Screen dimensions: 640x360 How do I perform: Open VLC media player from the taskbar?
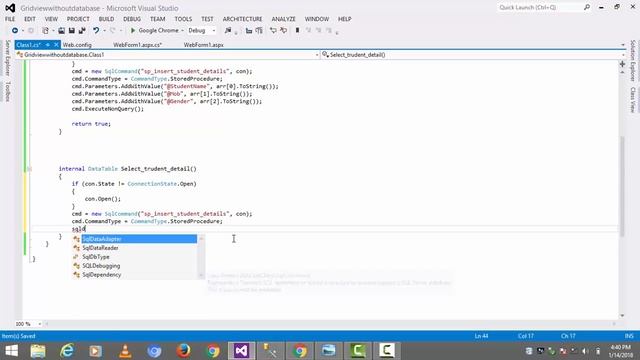(x=125, y=351)
